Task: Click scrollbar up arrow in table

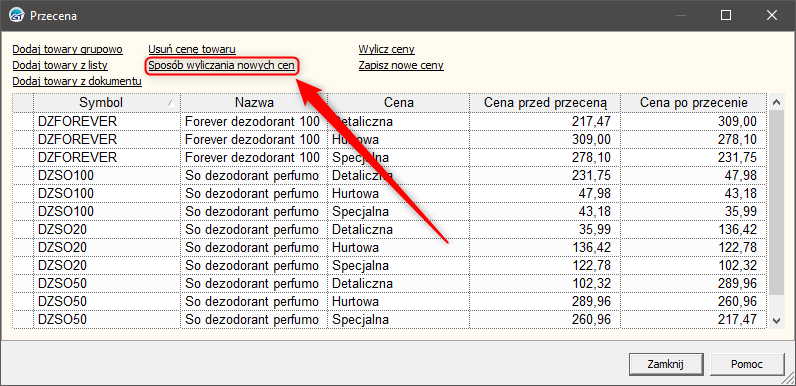Action: point(776,102)
